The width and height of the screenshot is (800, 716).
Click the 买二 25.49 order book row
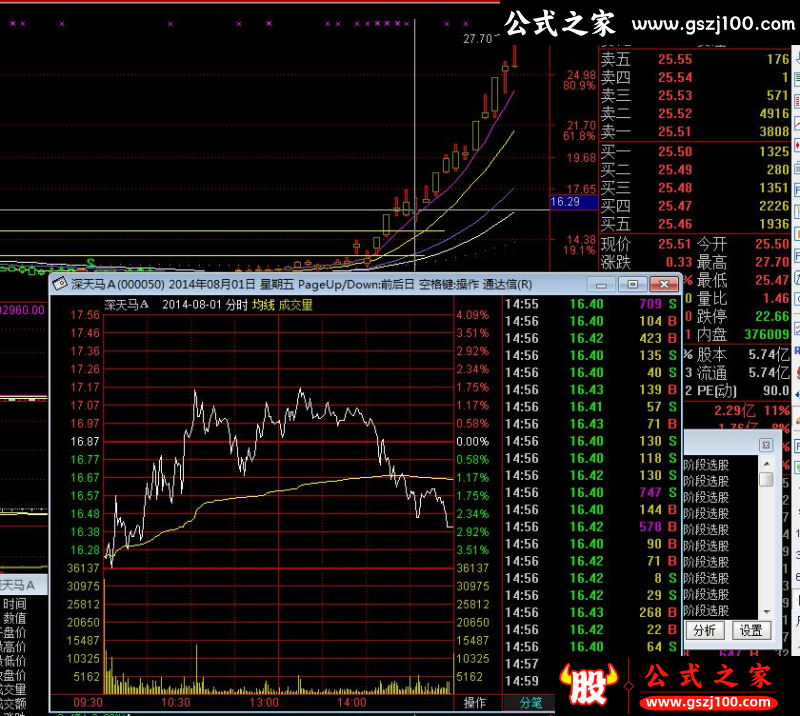pos(695,169)
